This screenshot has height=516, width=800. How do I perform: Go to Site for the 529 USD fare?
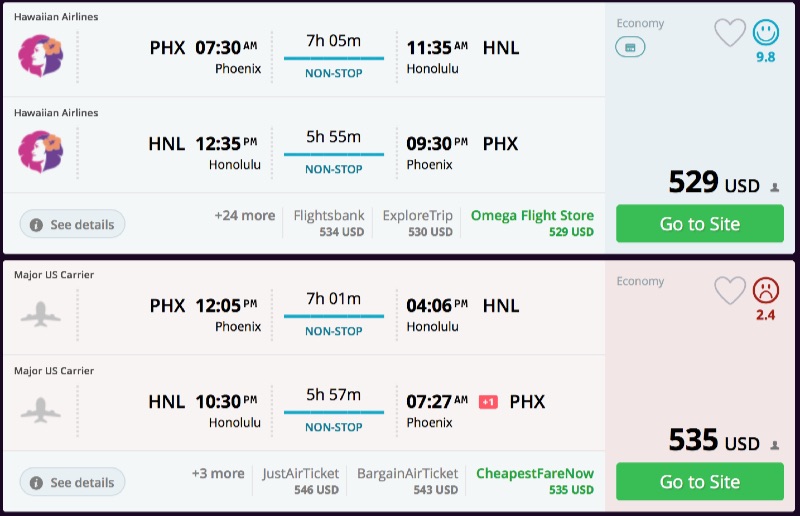tap(699, 224)
